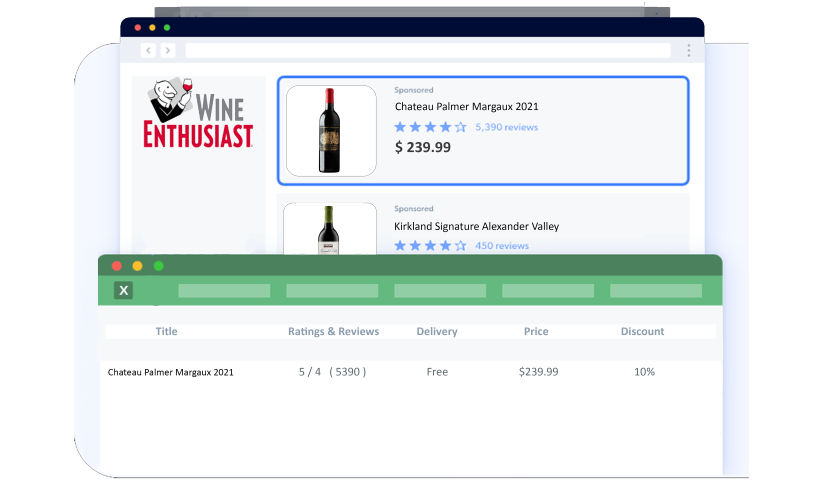Close the browser window with red dot

click(x=138, y=27)
